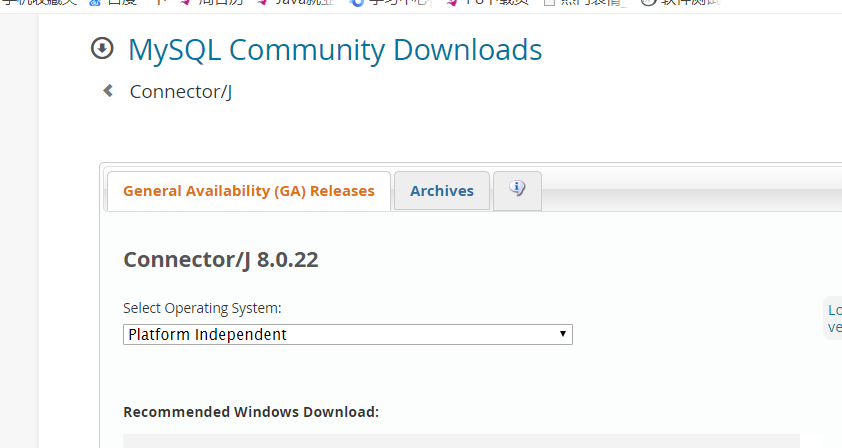Screen dimensions: 842x448
Task: Open the information icon tab
Action: 517,189
